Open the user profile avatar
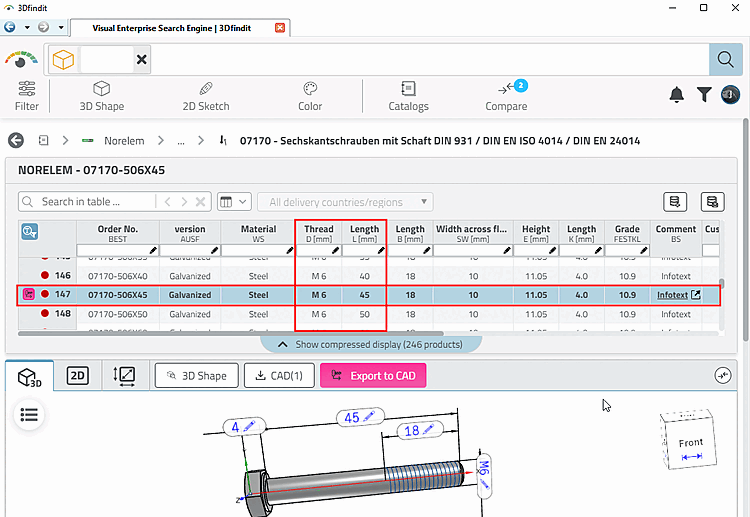This screenshot has width=750, height=517. point(730,95)
